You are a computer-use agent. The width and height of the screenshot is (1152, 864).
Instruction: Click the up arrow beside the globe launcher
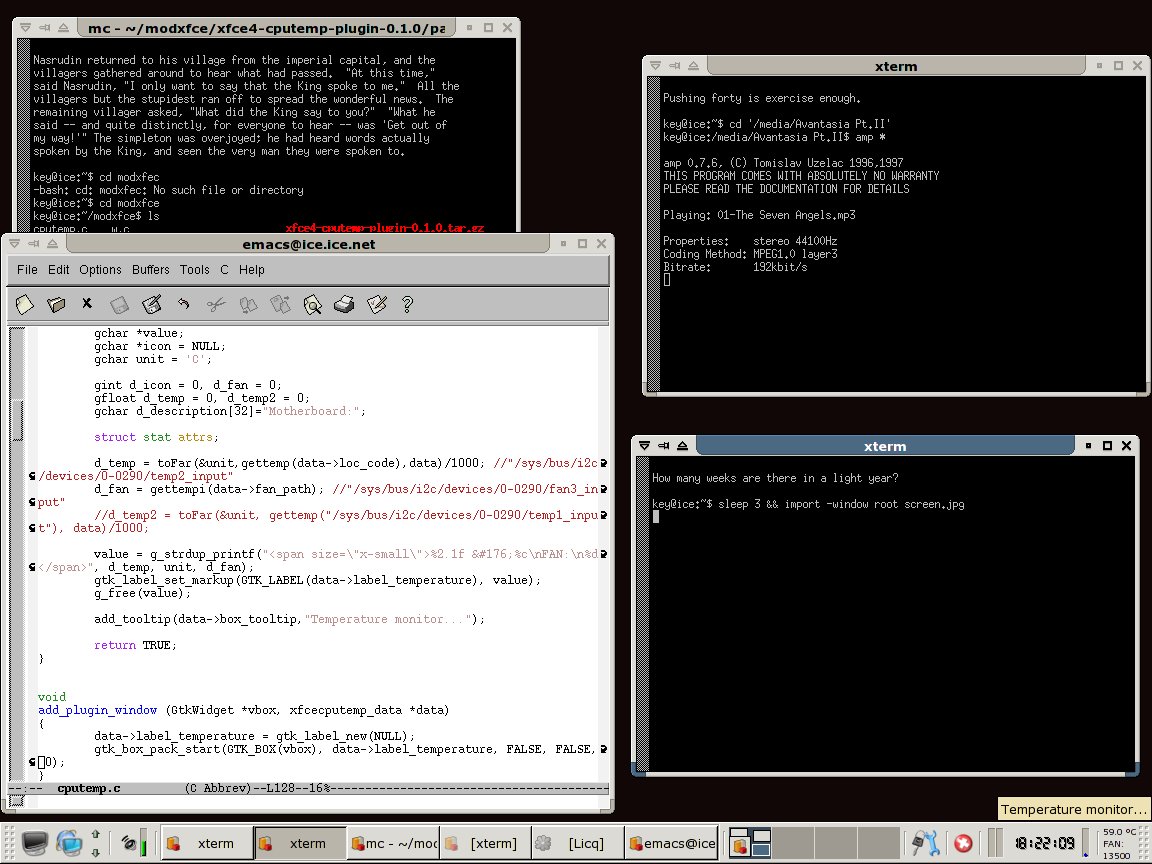coord(96,834)
